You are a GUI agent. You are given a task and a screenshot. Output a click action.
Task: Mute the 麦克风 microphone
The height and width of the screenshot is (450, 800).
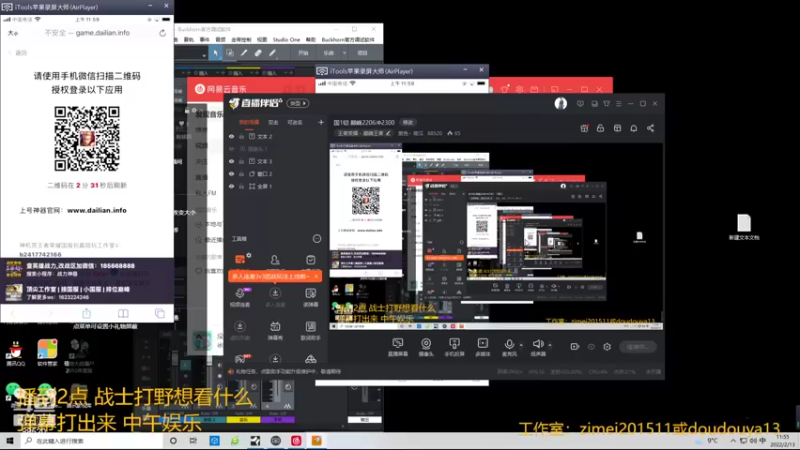[x=509, y=346]
